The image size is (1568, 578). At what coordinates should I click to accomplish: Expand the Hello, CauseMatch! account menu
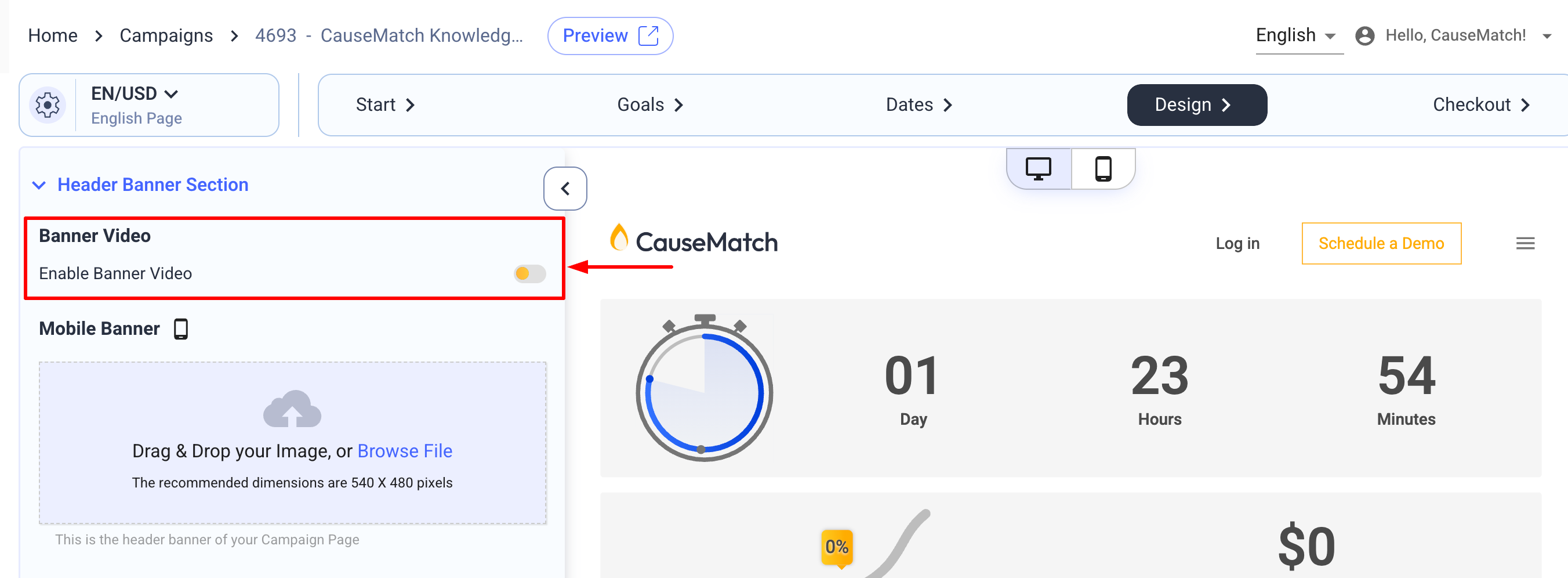coord(1546,37)
